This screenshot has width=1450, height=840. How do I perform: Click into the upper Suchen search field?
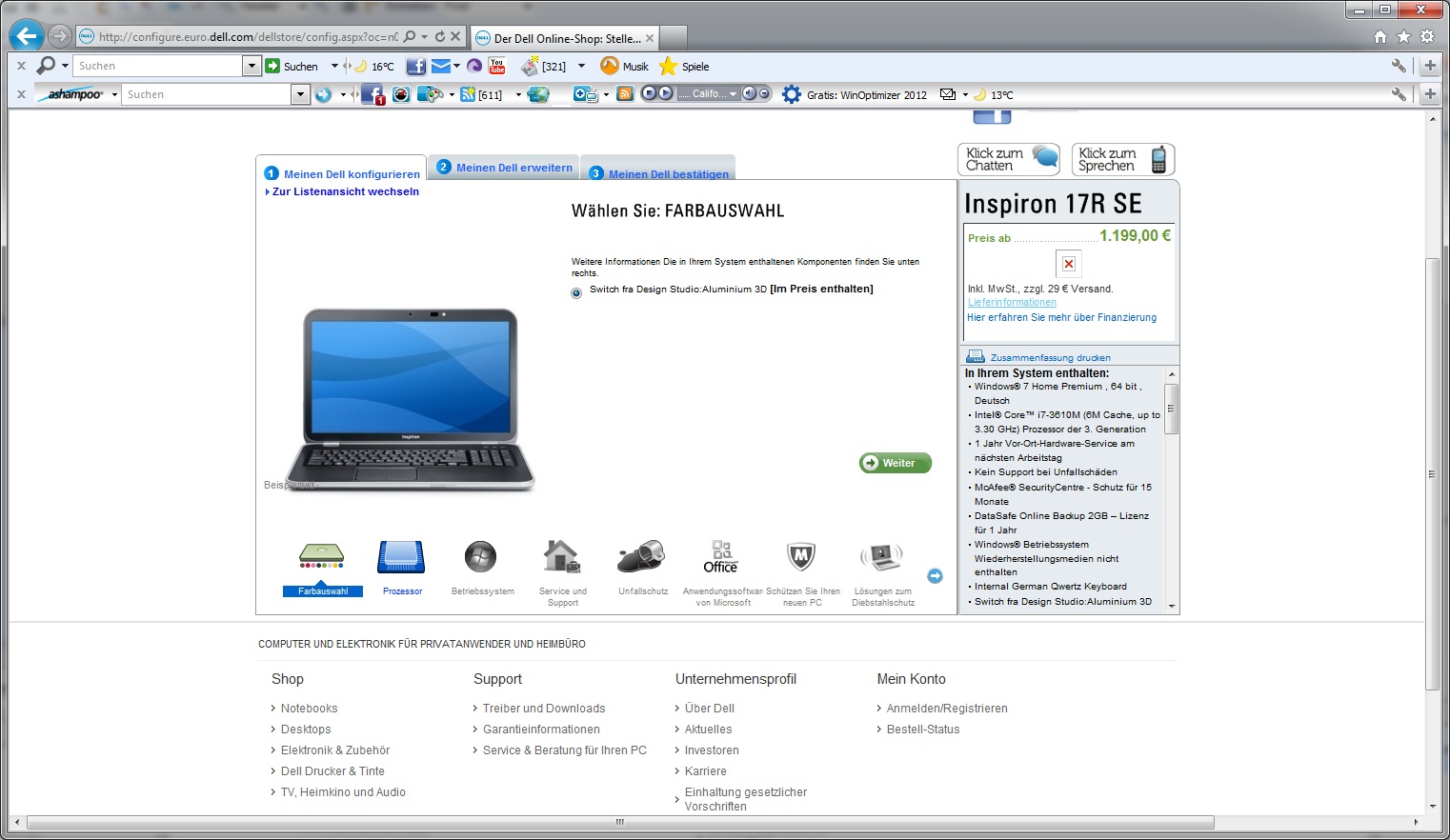tap(158, 66)
